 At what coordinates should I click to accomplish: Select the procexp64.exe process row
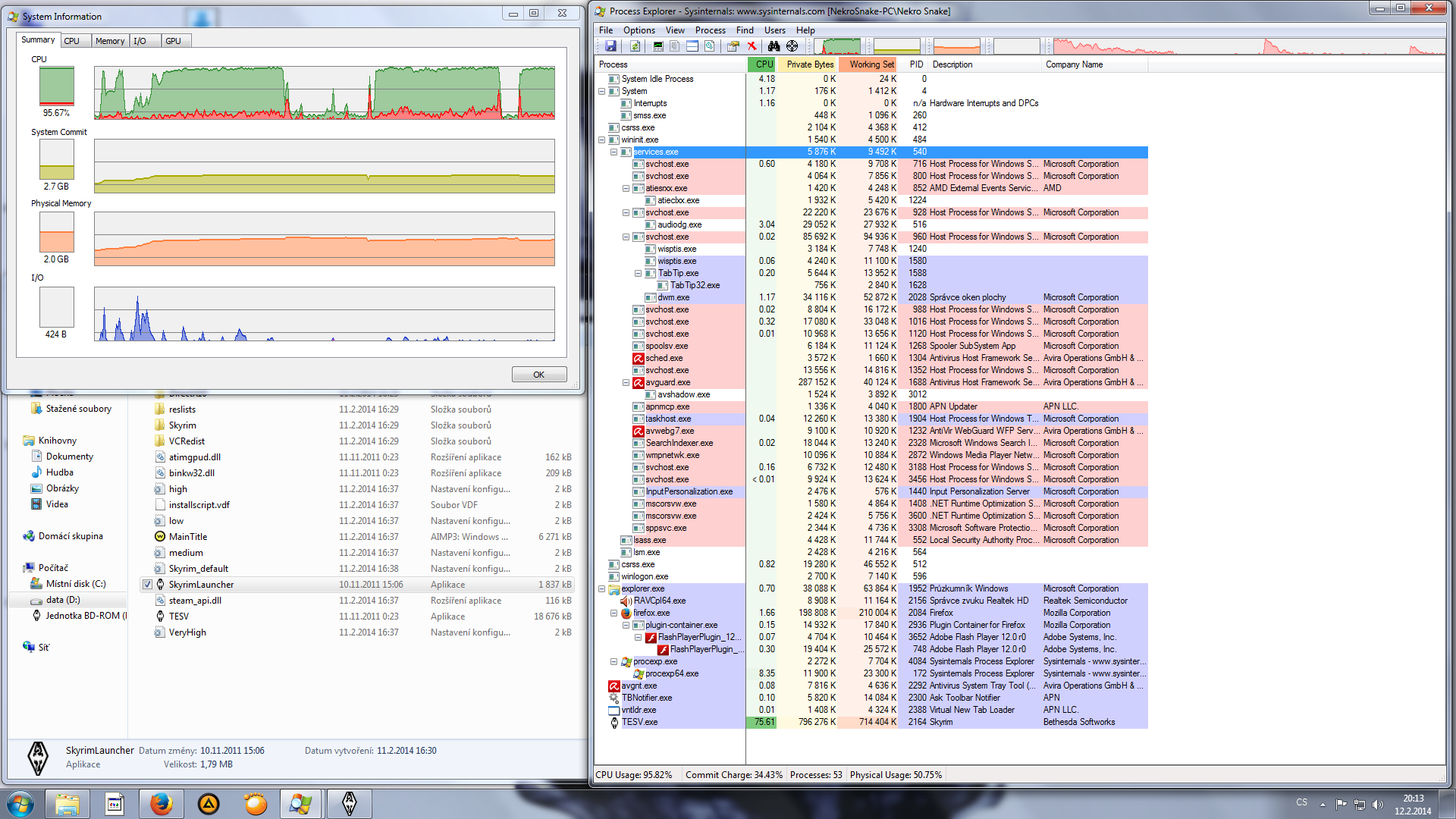pyautogui.click(x=872, y=673)
